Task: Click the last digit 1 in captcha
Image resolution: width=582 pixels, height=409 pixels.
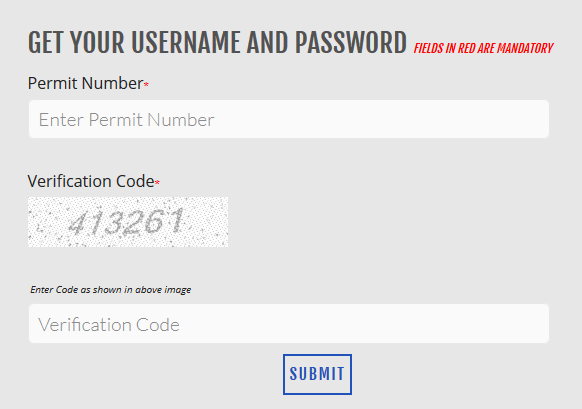Action: pos(176,220)
